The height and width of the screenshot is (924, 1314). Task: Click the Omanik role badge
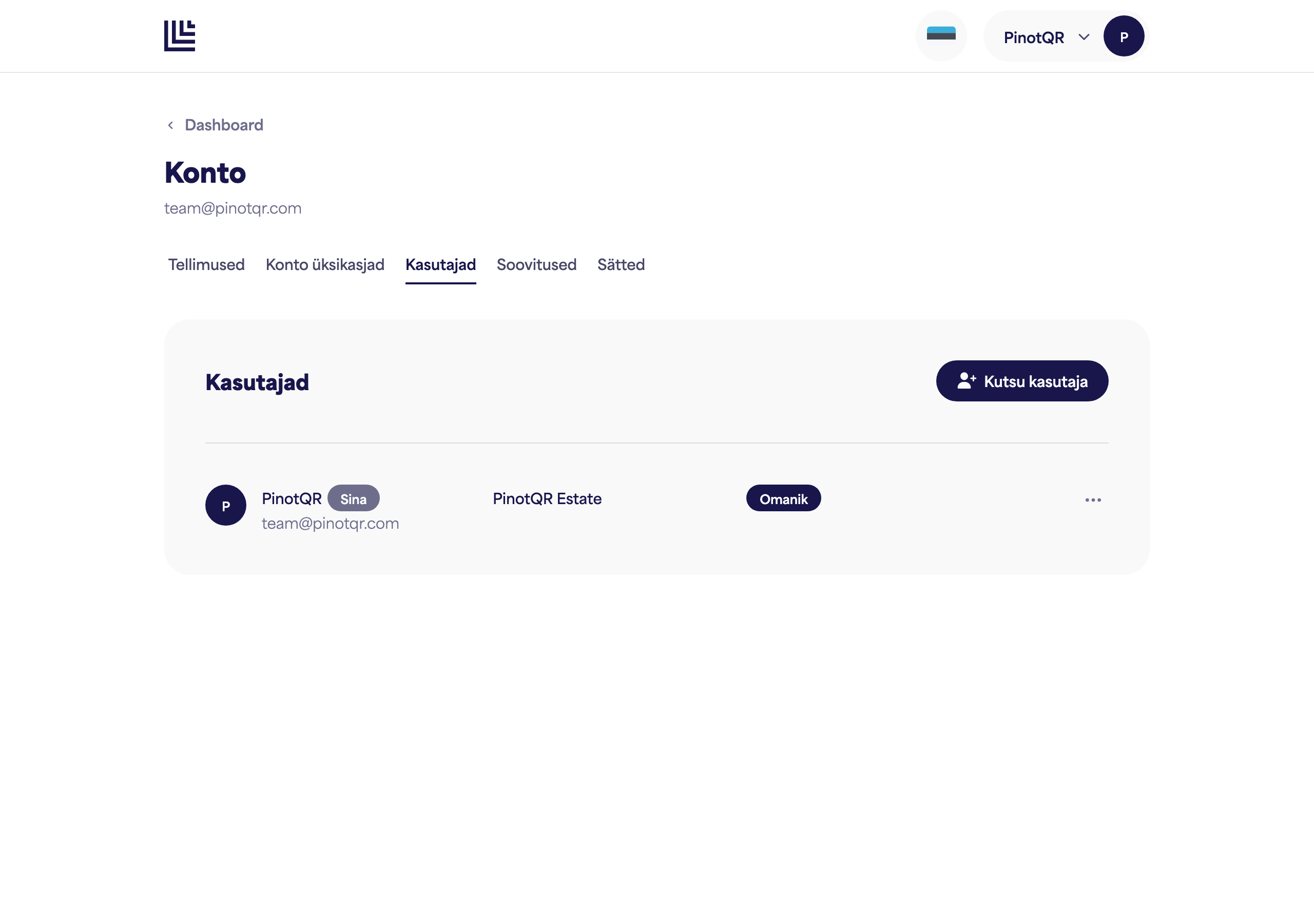click(x=783, y=498)
